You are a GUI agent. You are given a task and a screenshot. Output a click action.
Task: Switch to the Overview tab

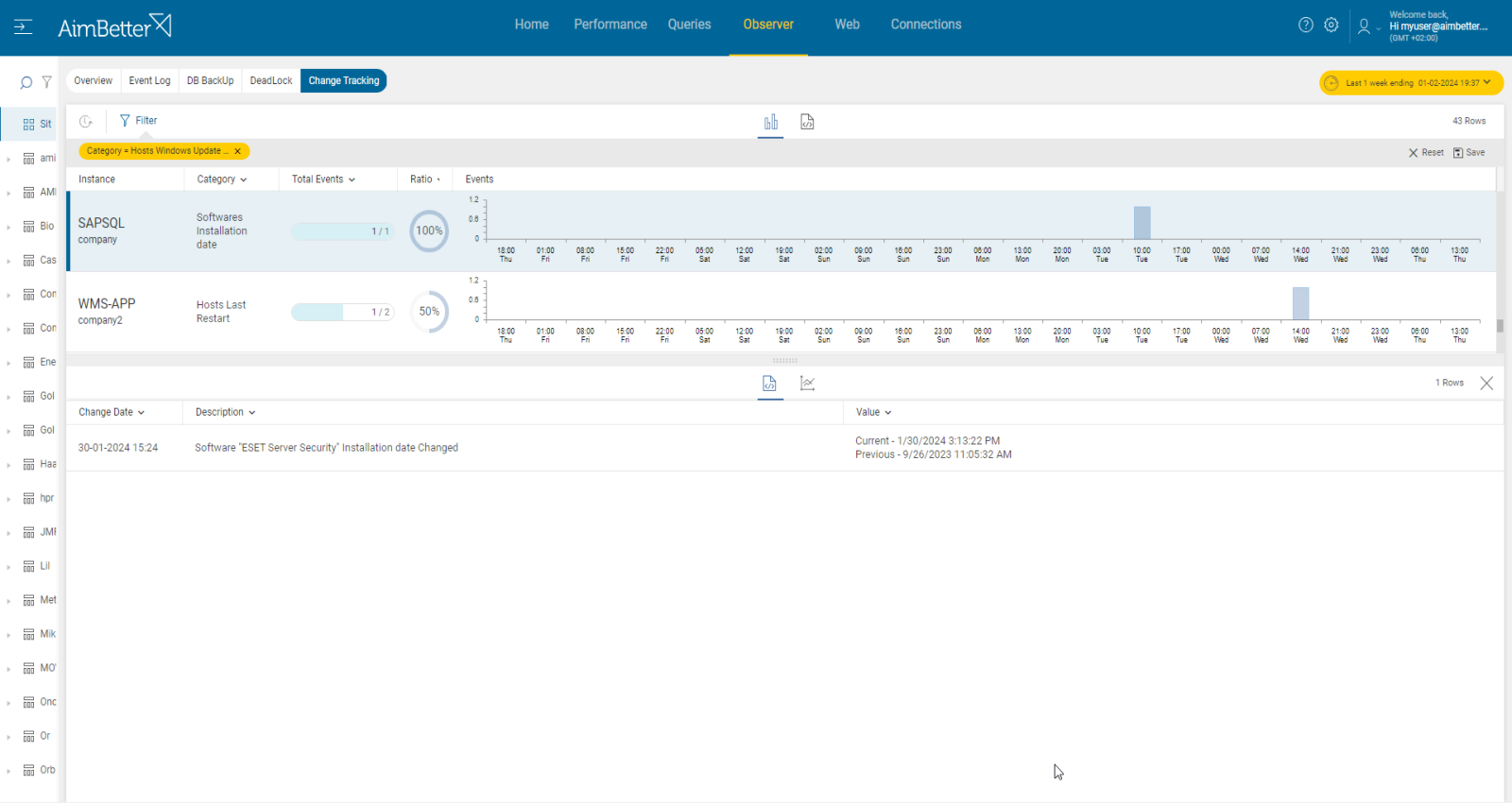93,81
